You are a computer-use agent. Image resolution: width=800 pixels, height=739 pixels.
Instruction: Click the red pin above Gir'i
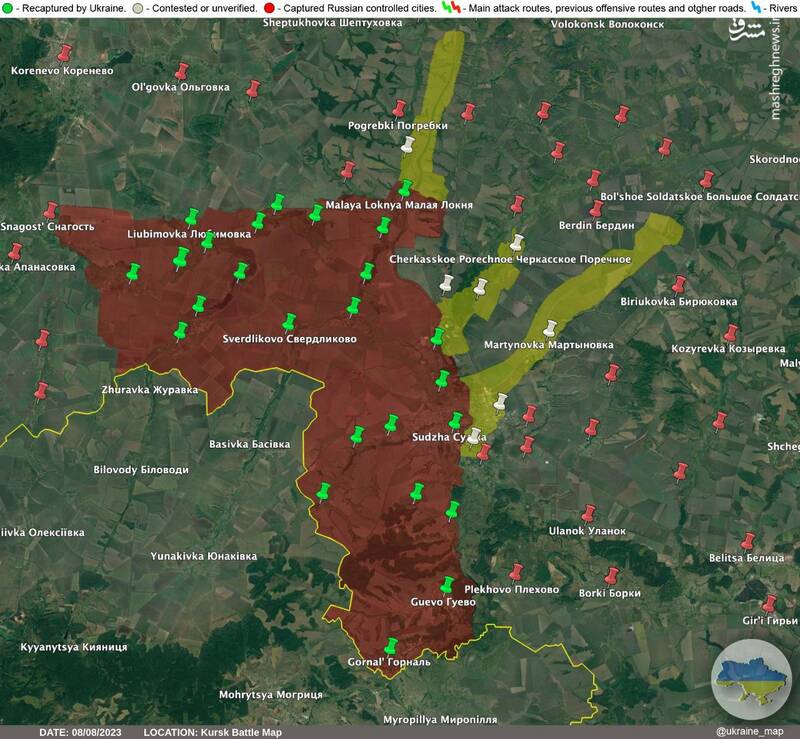769,603
